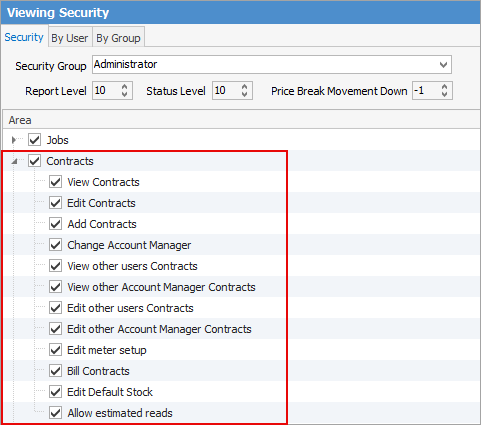Uncheck the Bill Contracts checkbox
481x425 pixels.
[x=55, y=371]
